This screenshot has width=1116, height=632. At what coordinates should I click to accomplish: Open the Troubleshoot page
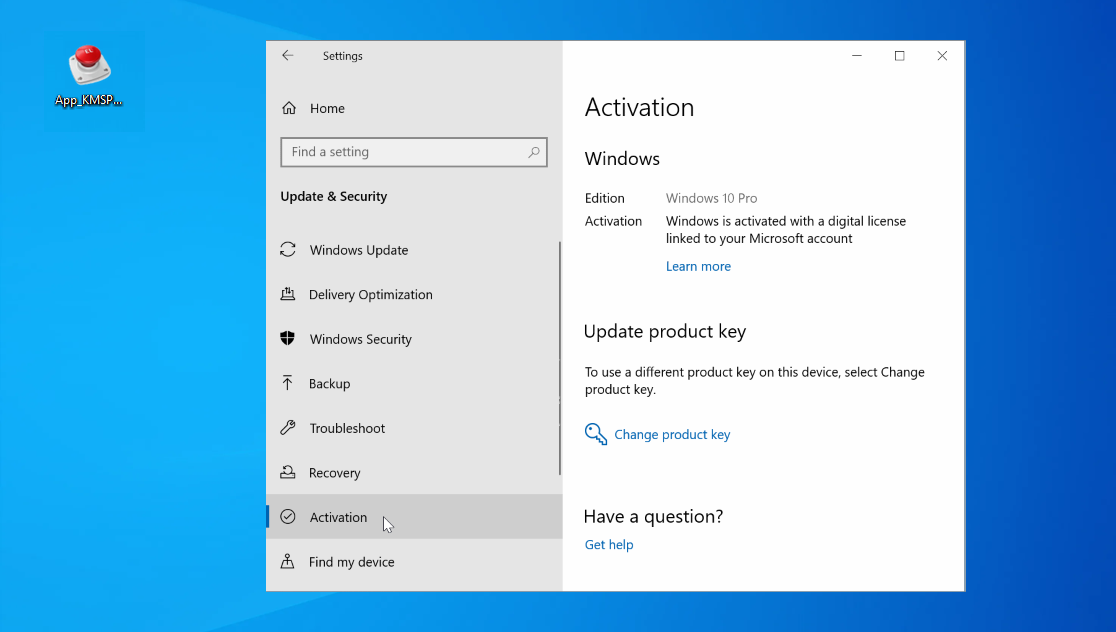414,428
